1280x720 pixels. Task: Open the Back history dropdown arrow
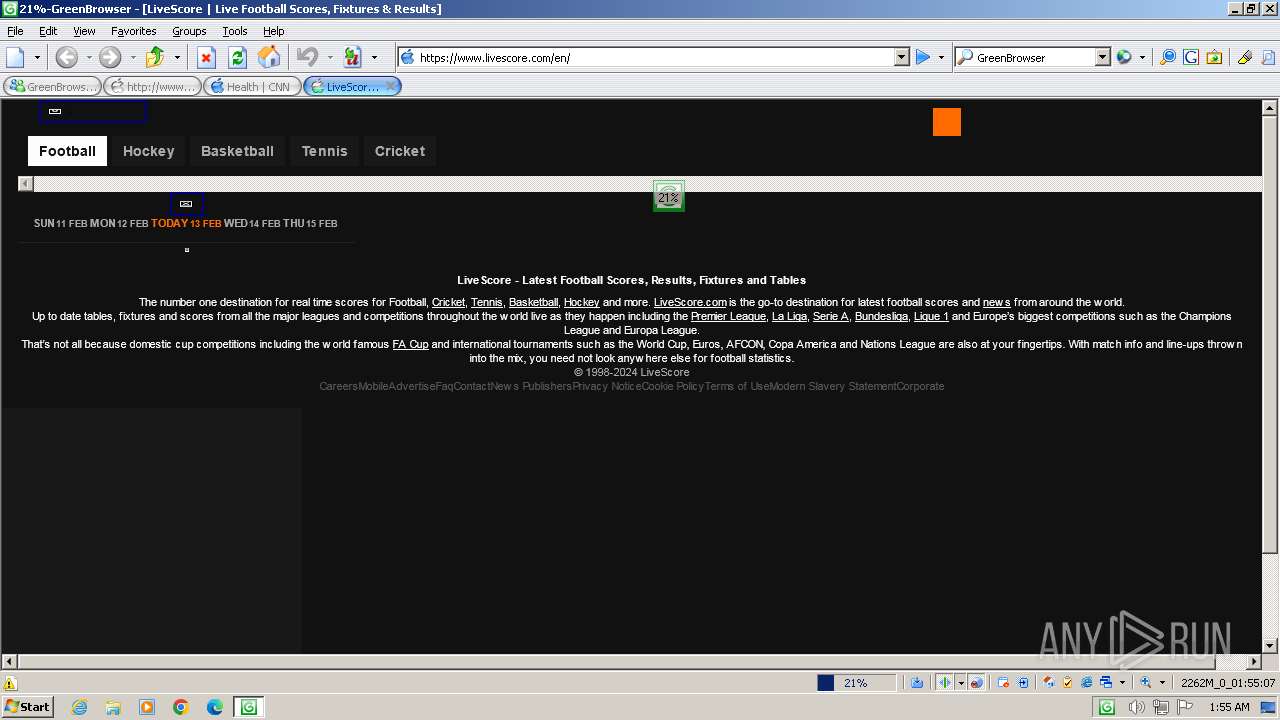click(x=88, y=57)
